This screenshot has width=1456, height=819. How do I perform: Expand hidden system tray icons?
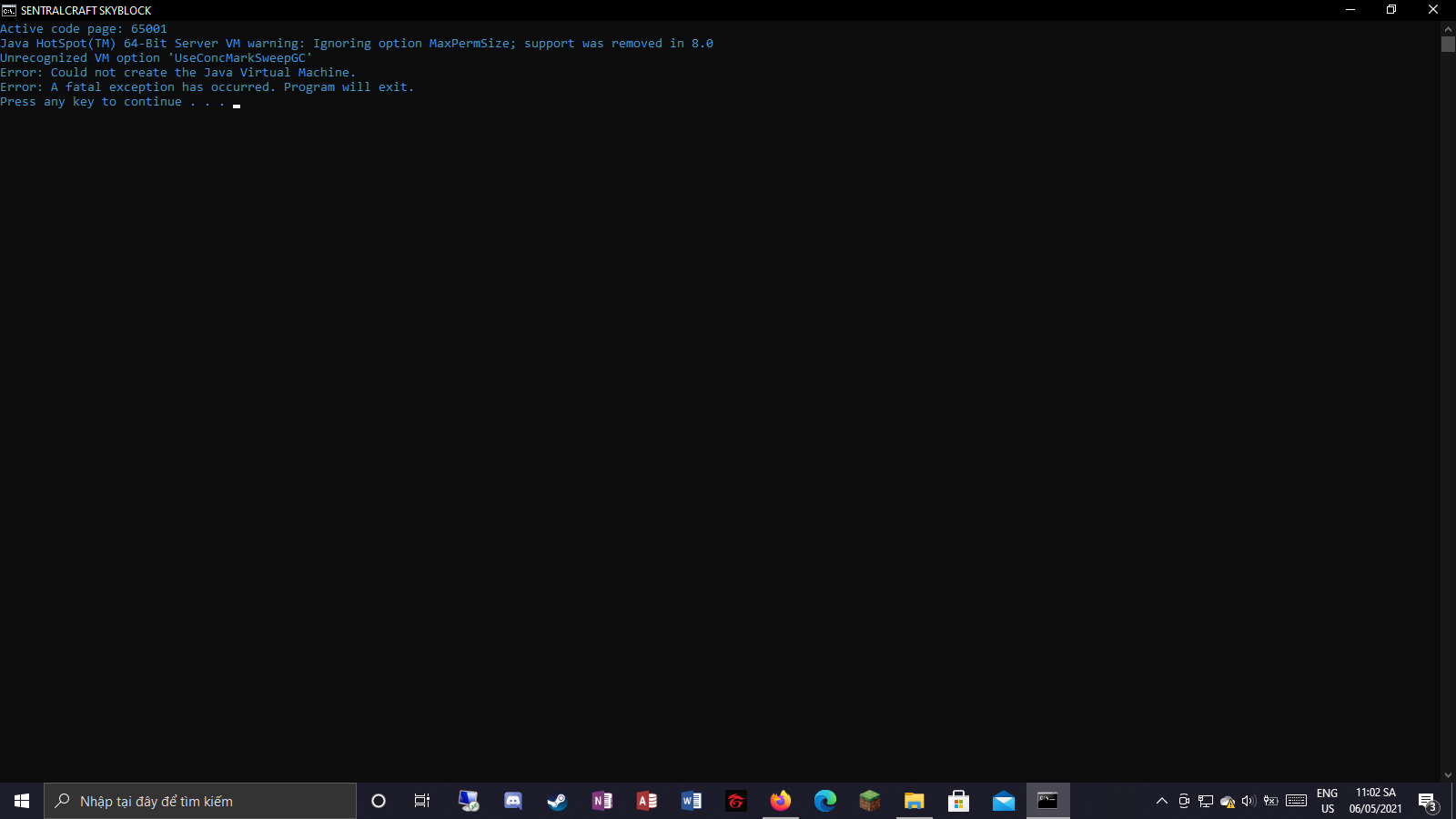coord(1161,801)
